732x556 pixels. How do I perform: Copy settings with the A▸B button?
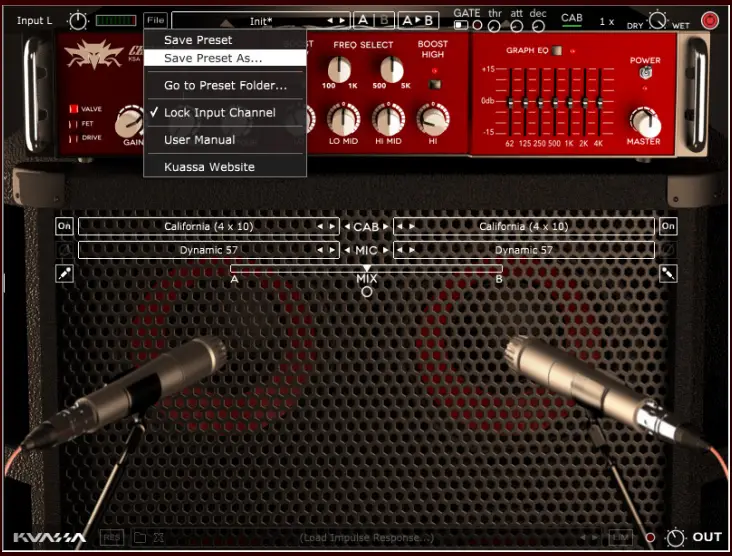(418, 20)
